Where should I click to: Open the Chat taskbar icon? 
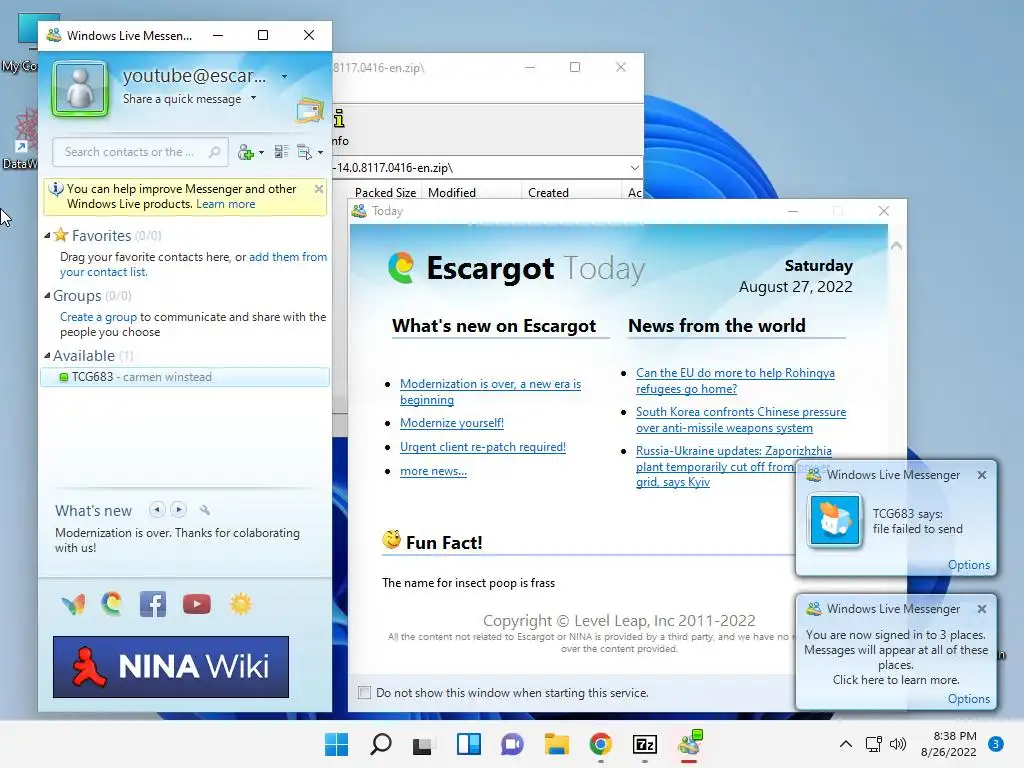pos(512,744)
